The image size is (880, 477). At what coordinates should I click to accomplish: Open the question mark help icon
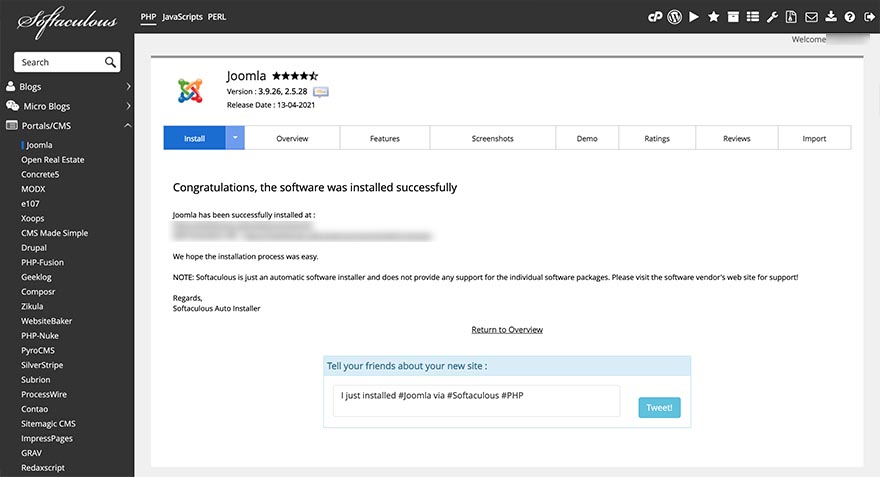pos(850,17)
